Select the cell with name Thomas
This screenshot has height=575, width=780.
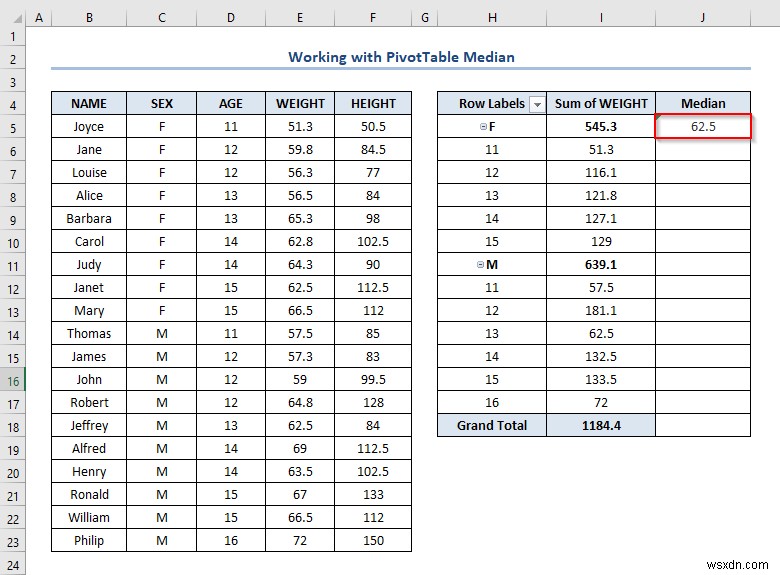click(89, 333)
